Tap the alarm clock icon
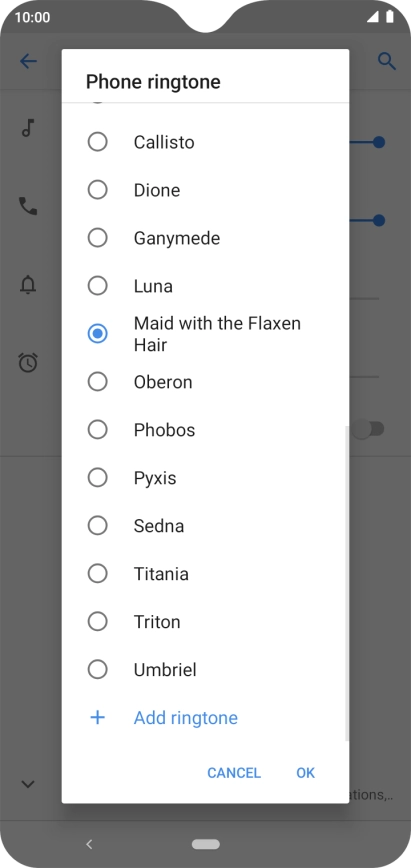This screenshot has width=411, height=868. pyautogui.click(x=28, y=363)
